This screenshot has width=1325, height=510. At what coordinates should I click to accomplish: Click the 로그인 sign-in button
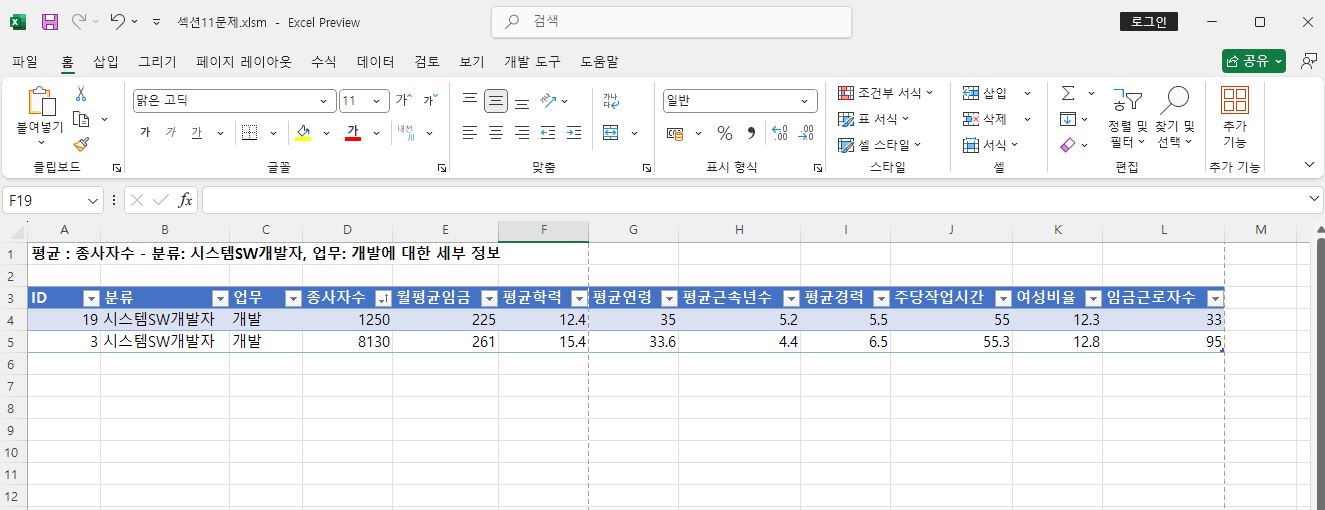coord(1148,22)
